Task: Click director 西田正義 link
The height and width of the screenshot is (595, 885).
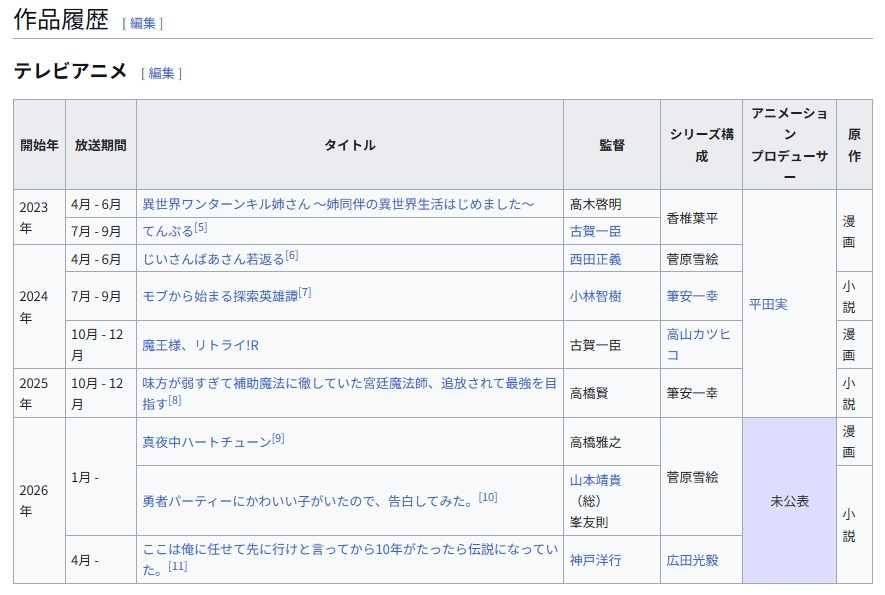Action: click(595, 259)
